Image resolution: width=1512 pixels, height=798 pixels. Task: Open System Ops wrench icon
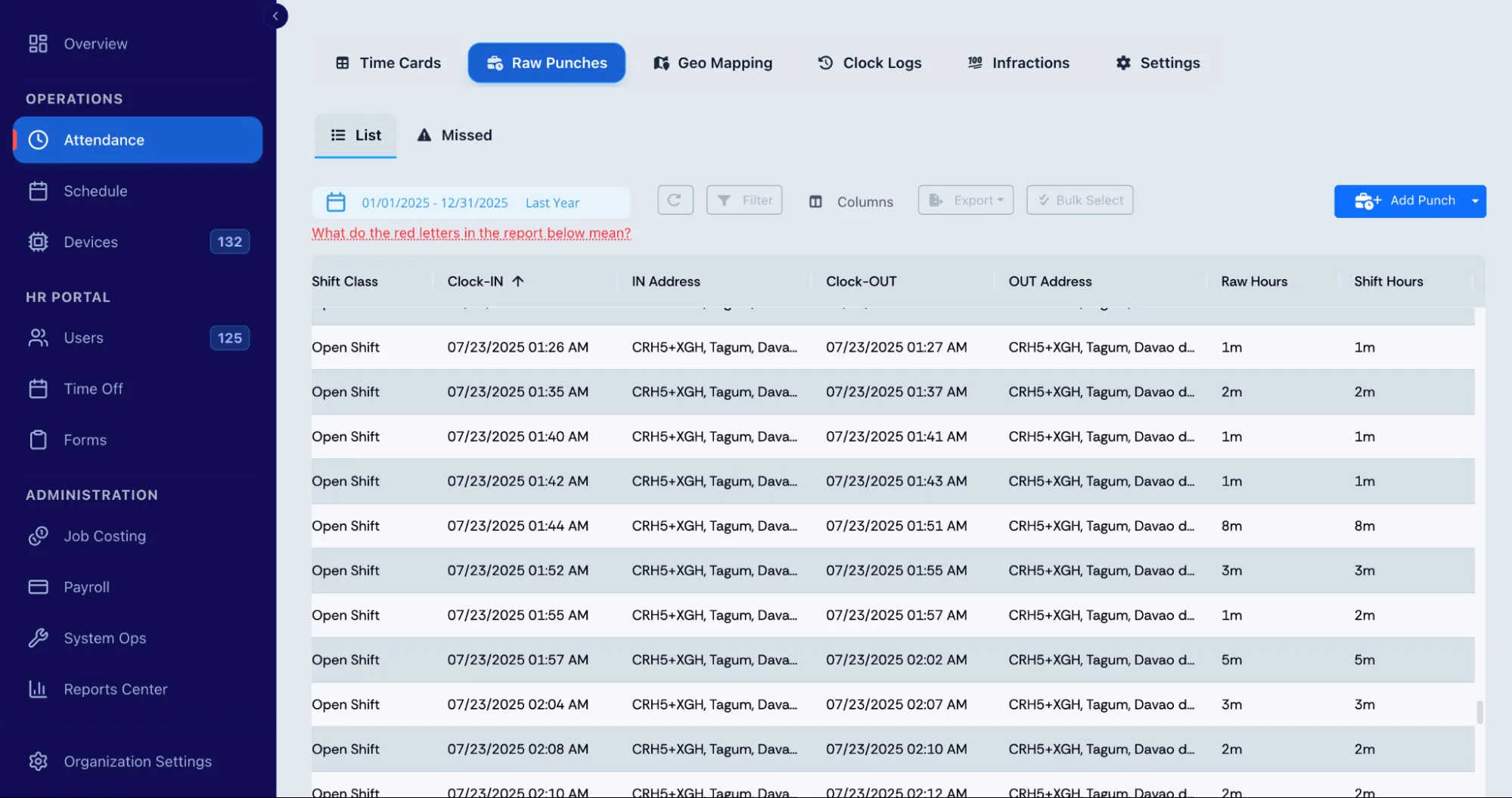[x=39, y=638]
